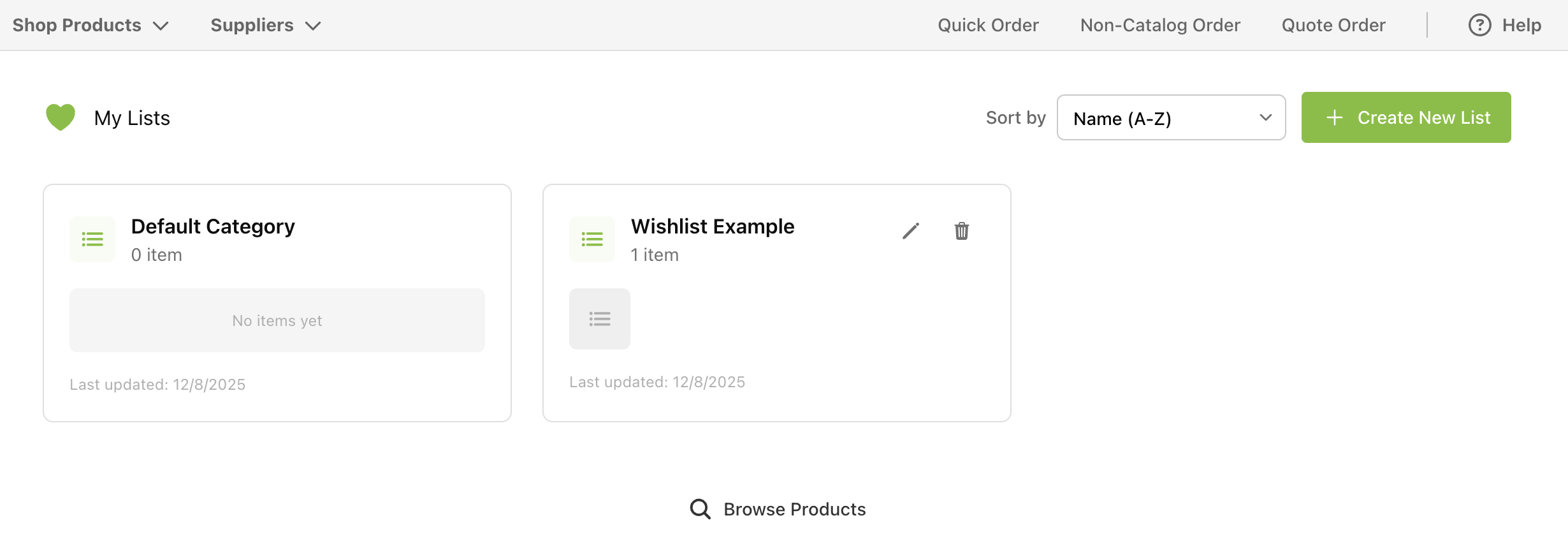Delete Wishlist Example using the trash icon
This screenshot has height=555, width=1568.
[962, 231]
